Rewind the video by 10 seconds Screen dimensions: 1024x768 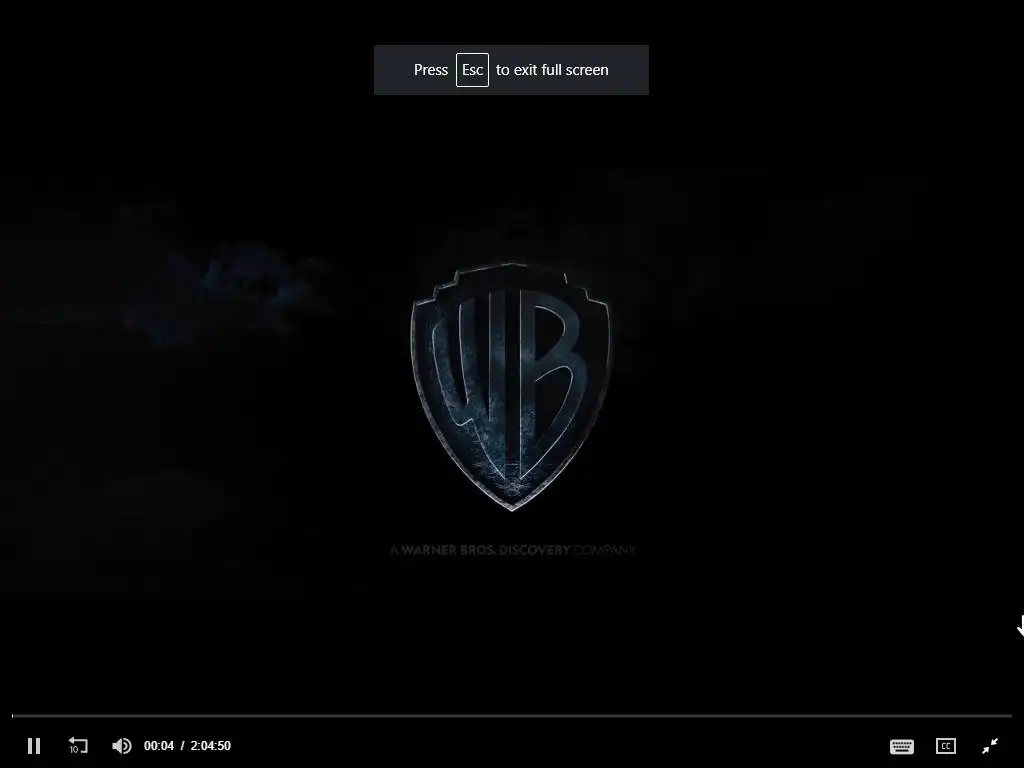tap(78, 745)
